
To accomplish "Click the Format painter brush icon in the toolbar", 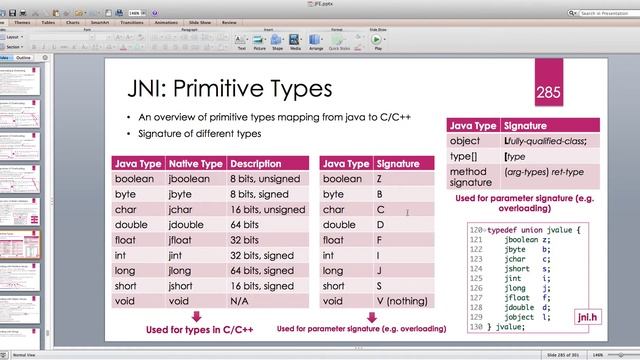I will click(67, 13).
